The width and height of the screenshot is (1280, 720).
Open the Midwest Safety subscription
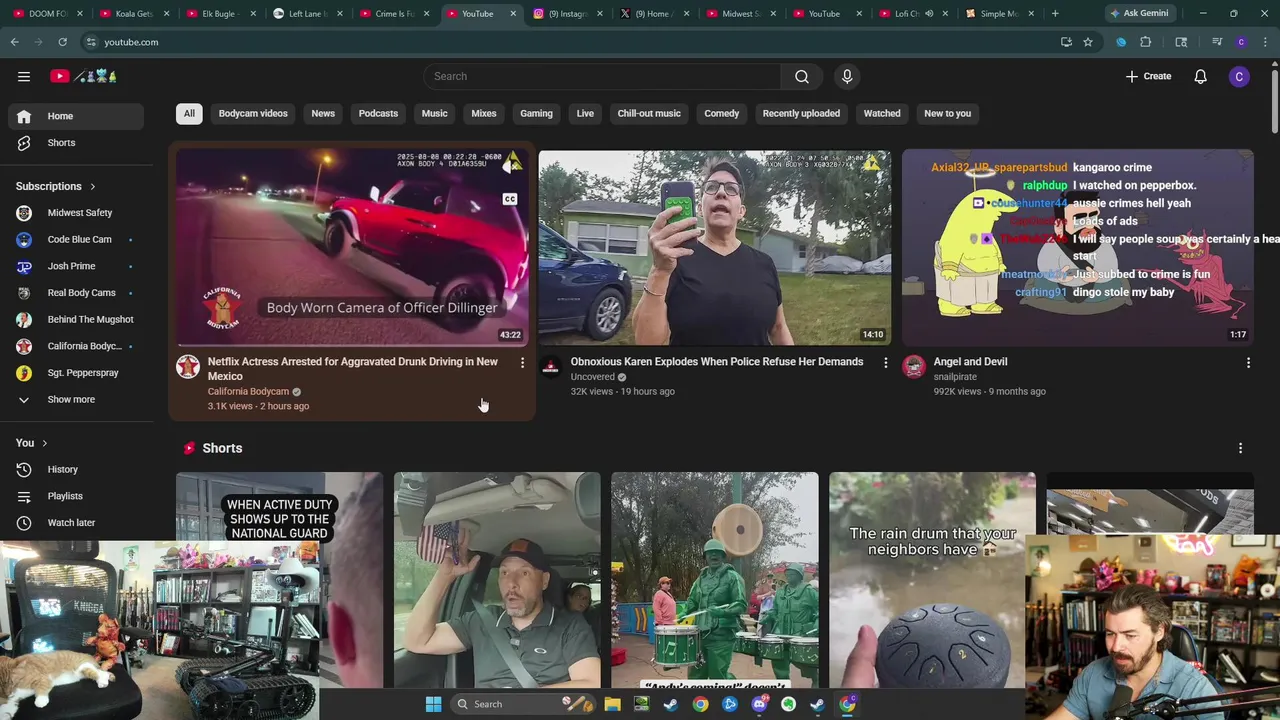pos(76,213)
